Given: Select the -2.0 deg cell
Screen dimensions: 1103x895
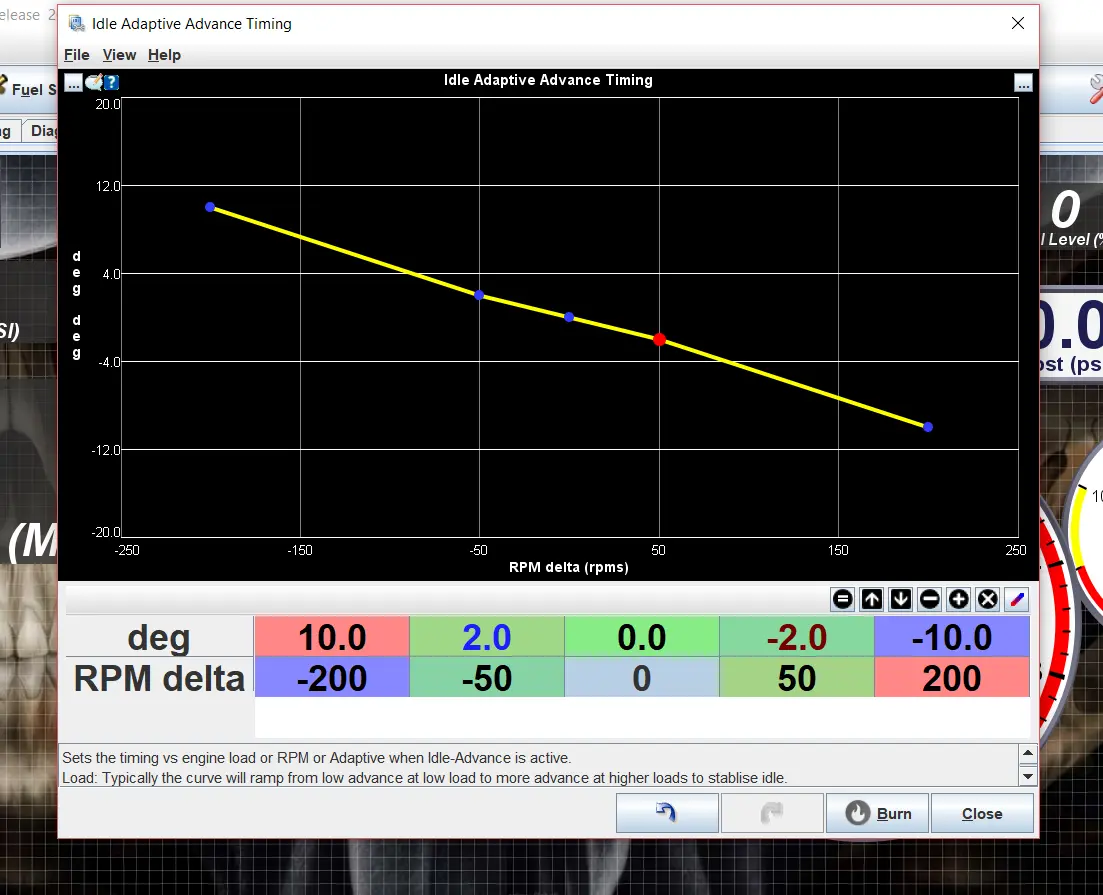Looking at the screenshot, I should tap(796, 637).
